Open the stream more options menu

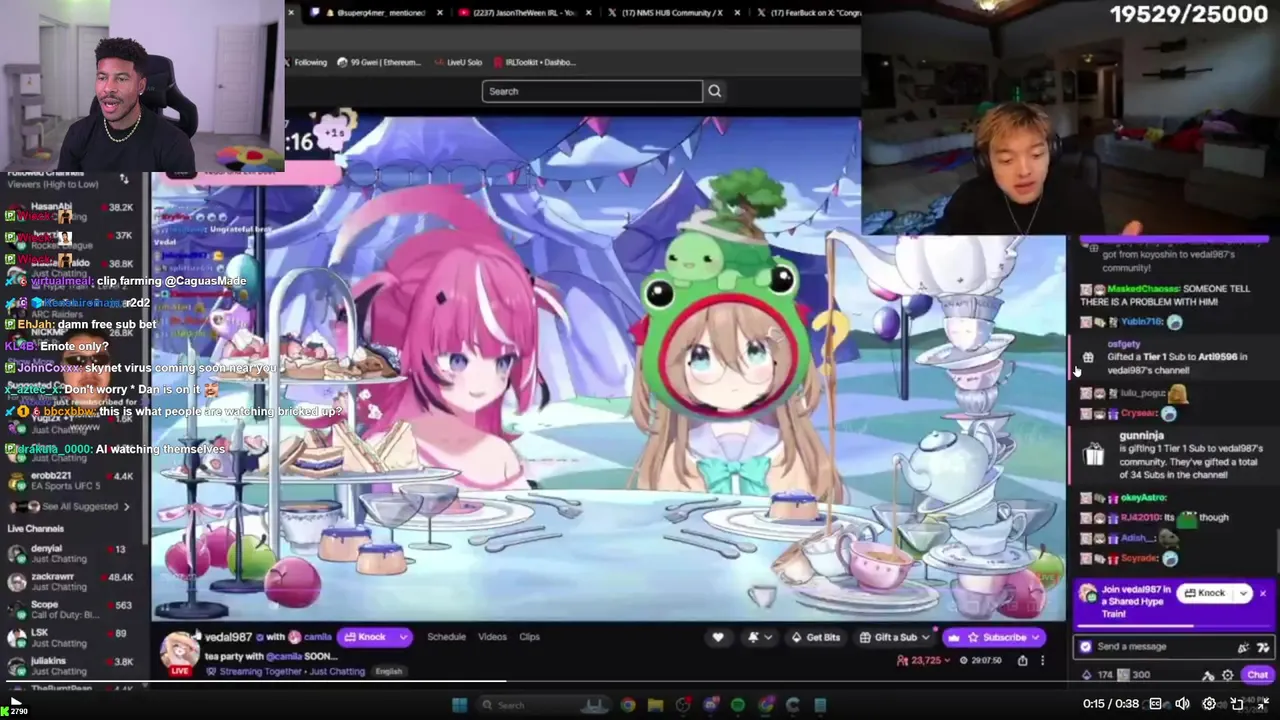coord(1042,660)
